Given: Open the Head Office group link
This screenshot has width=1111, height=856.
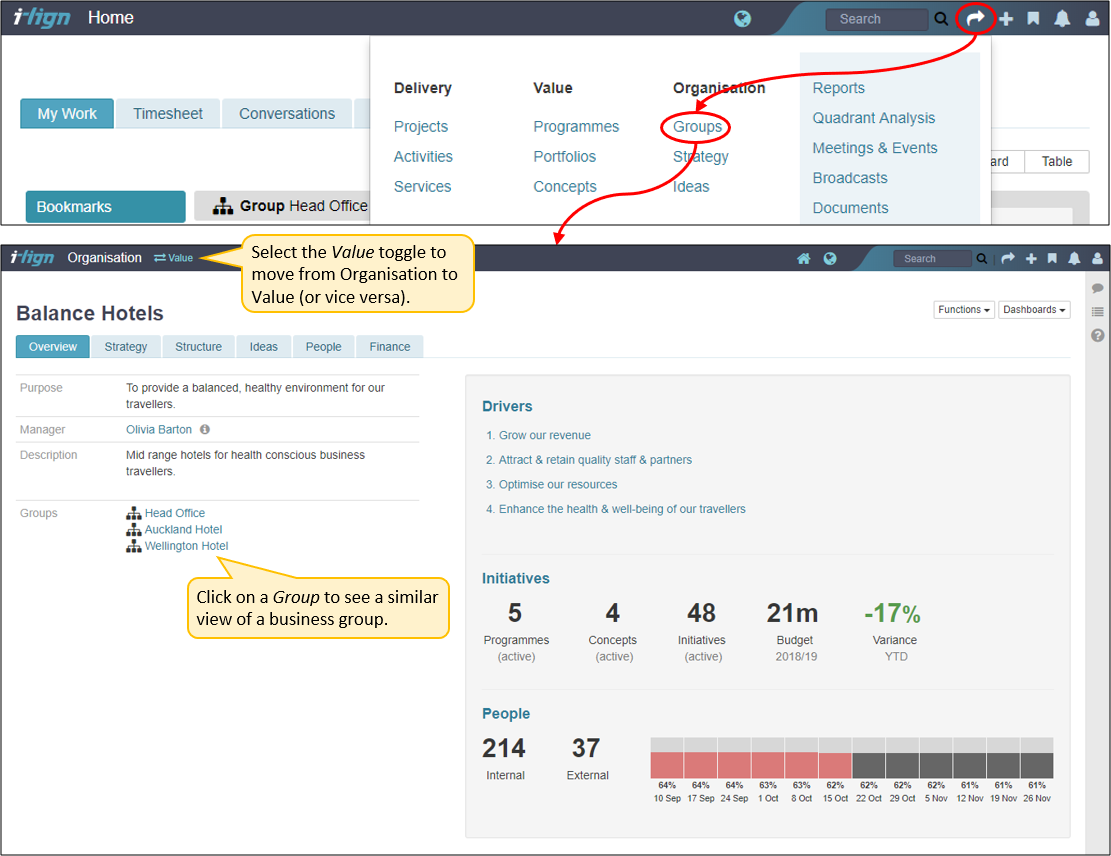Looking at the screenshot, I should 175,513.
